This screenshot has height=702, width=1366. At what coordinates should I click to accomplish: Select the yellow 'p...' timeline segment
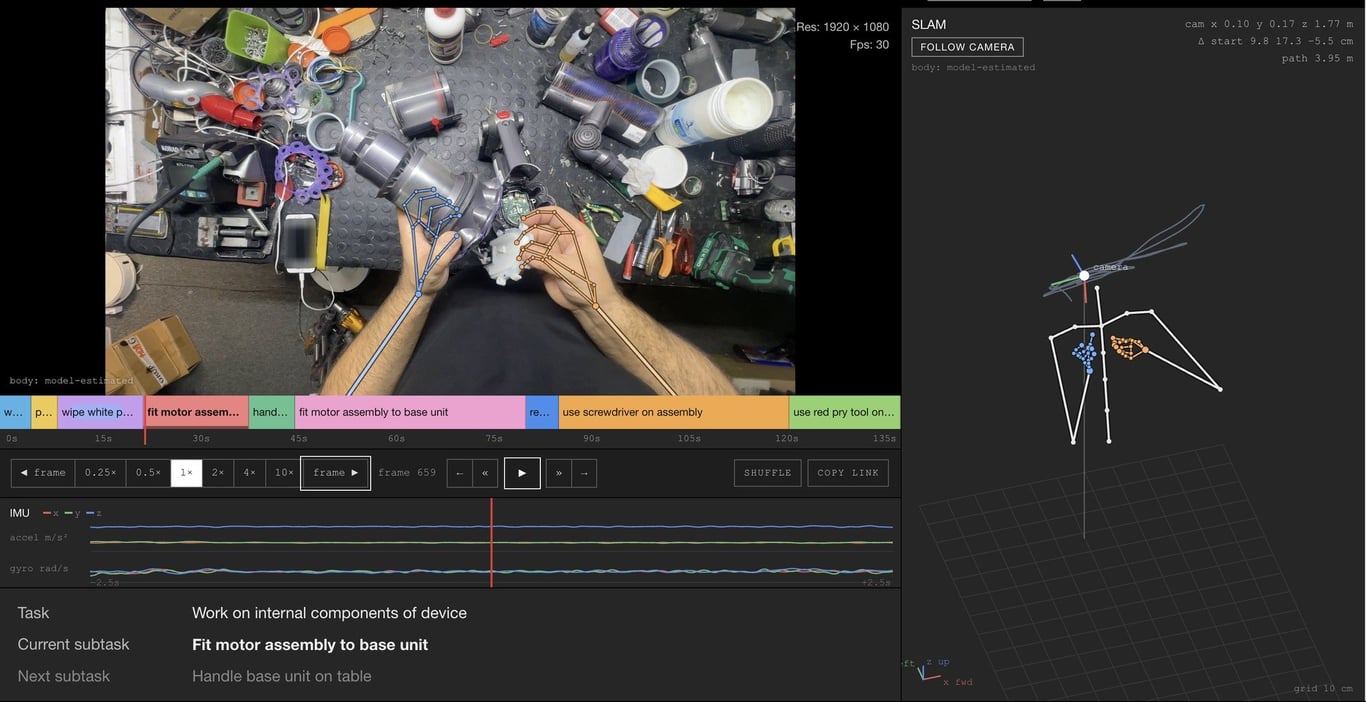click(44, 412)
